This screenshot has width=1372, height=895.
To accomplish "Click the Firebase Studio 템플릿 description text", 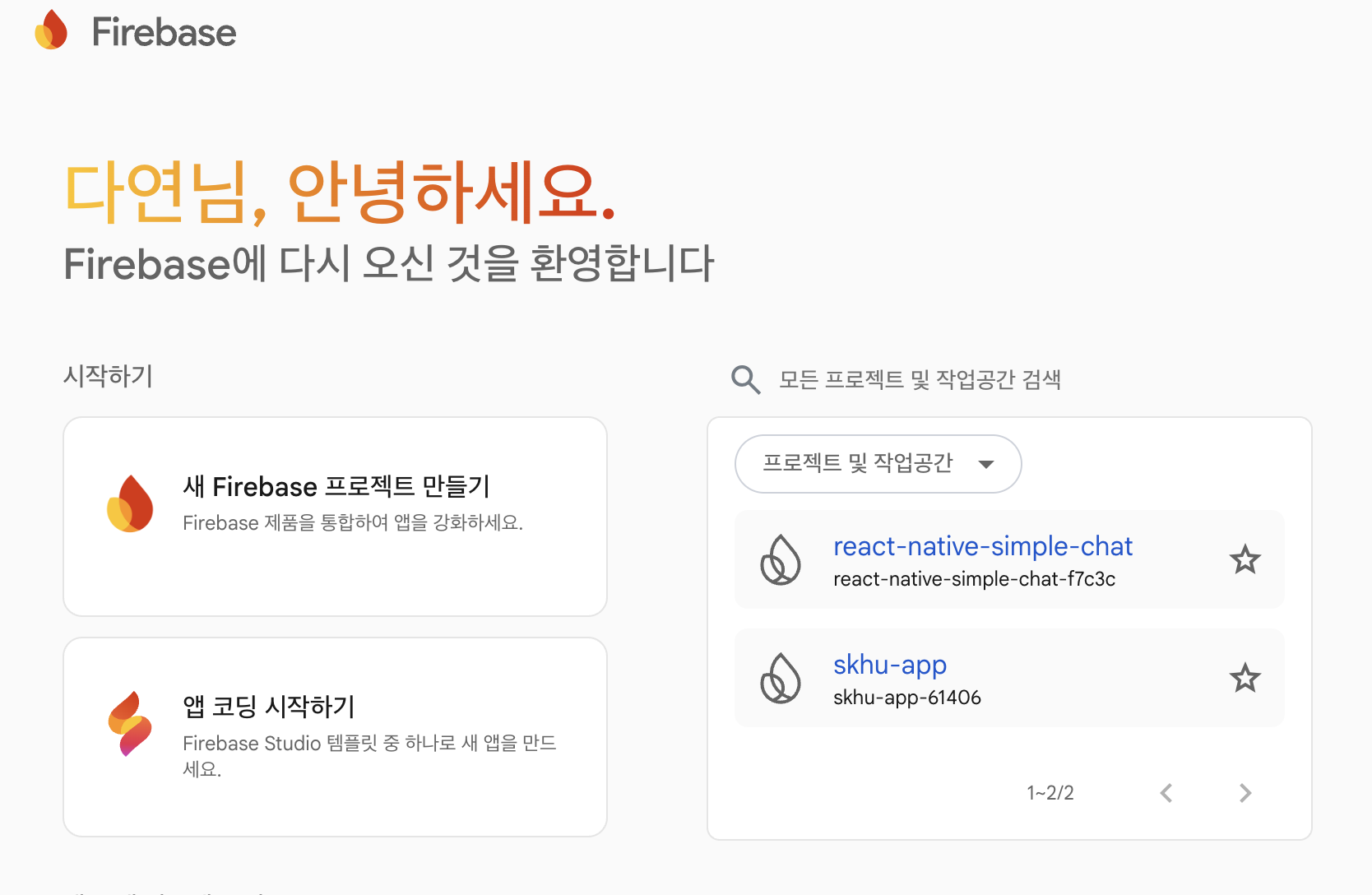I will point(369,756).
